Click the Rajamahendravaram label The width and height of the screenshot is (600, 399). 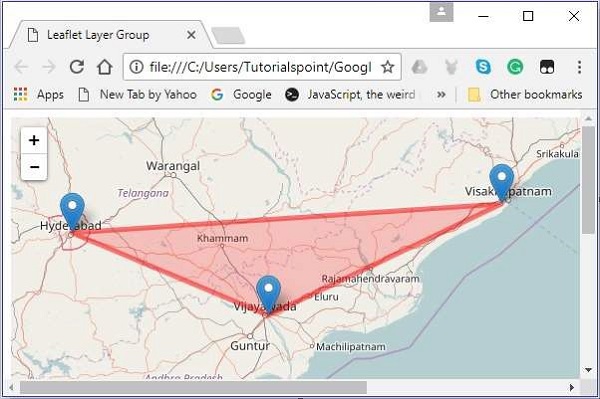pos(370,279)
